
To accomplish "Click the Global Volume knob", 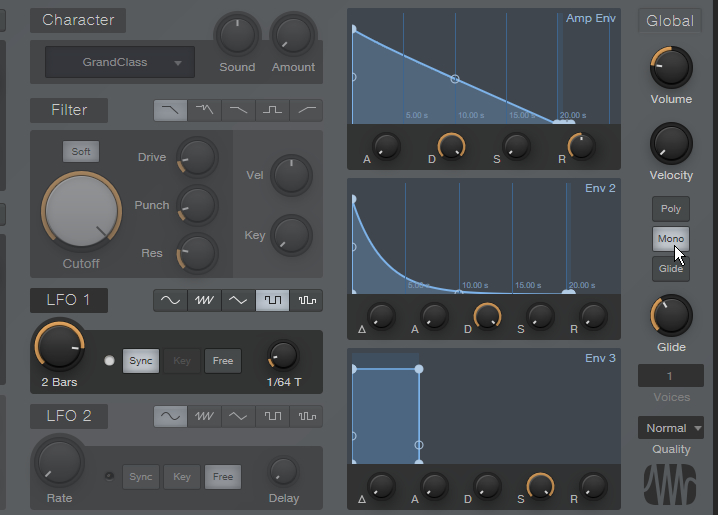I will (670, 67).
